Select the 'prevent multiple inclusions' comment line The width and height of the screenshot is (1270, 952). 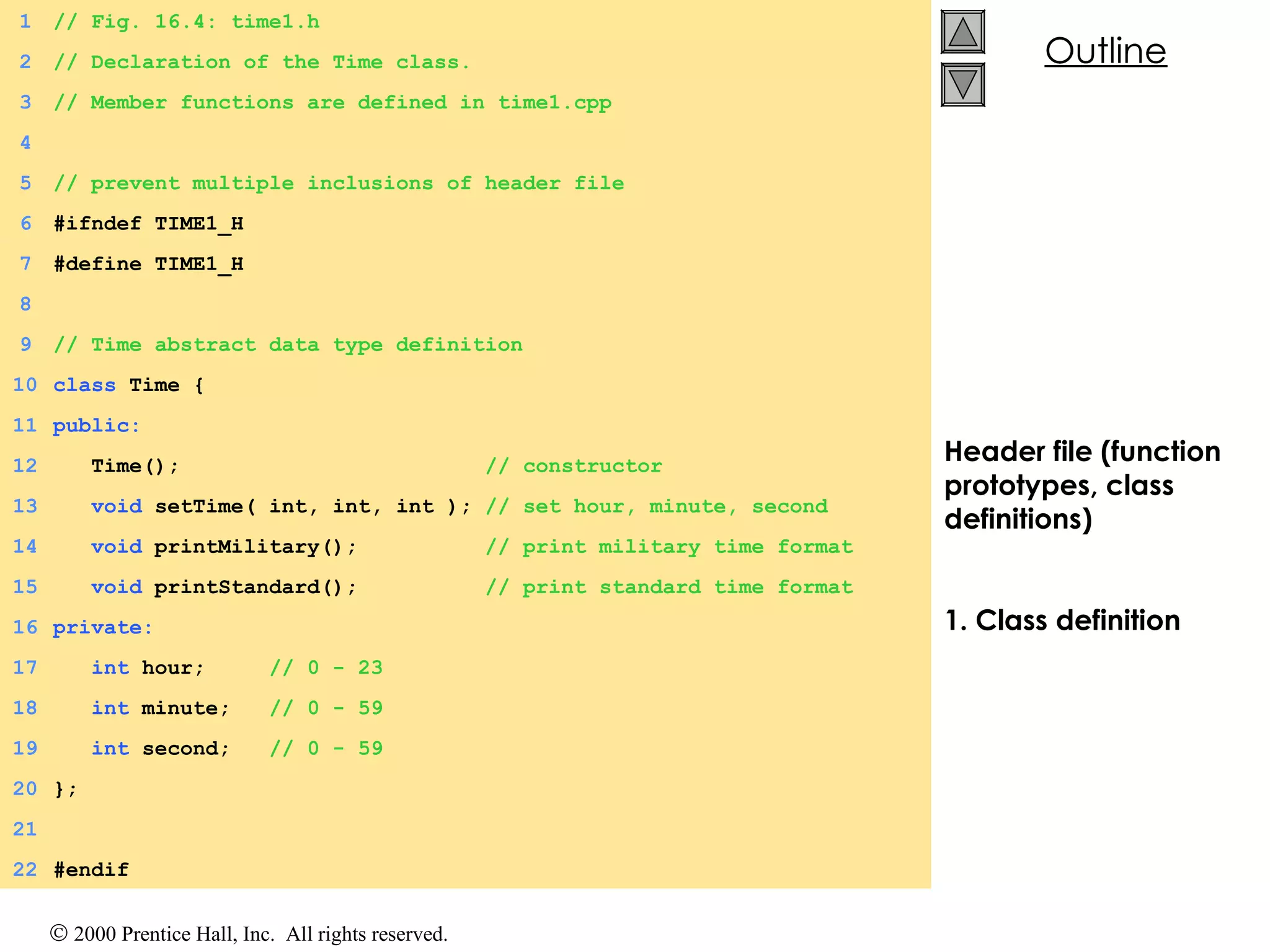(x=339, y=183)
